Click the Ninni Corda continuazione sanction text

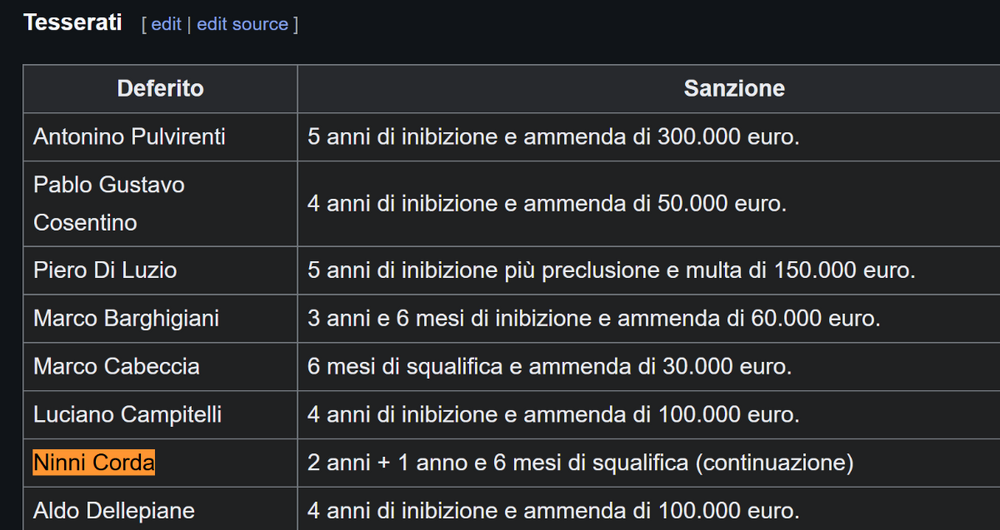[580, 462]
